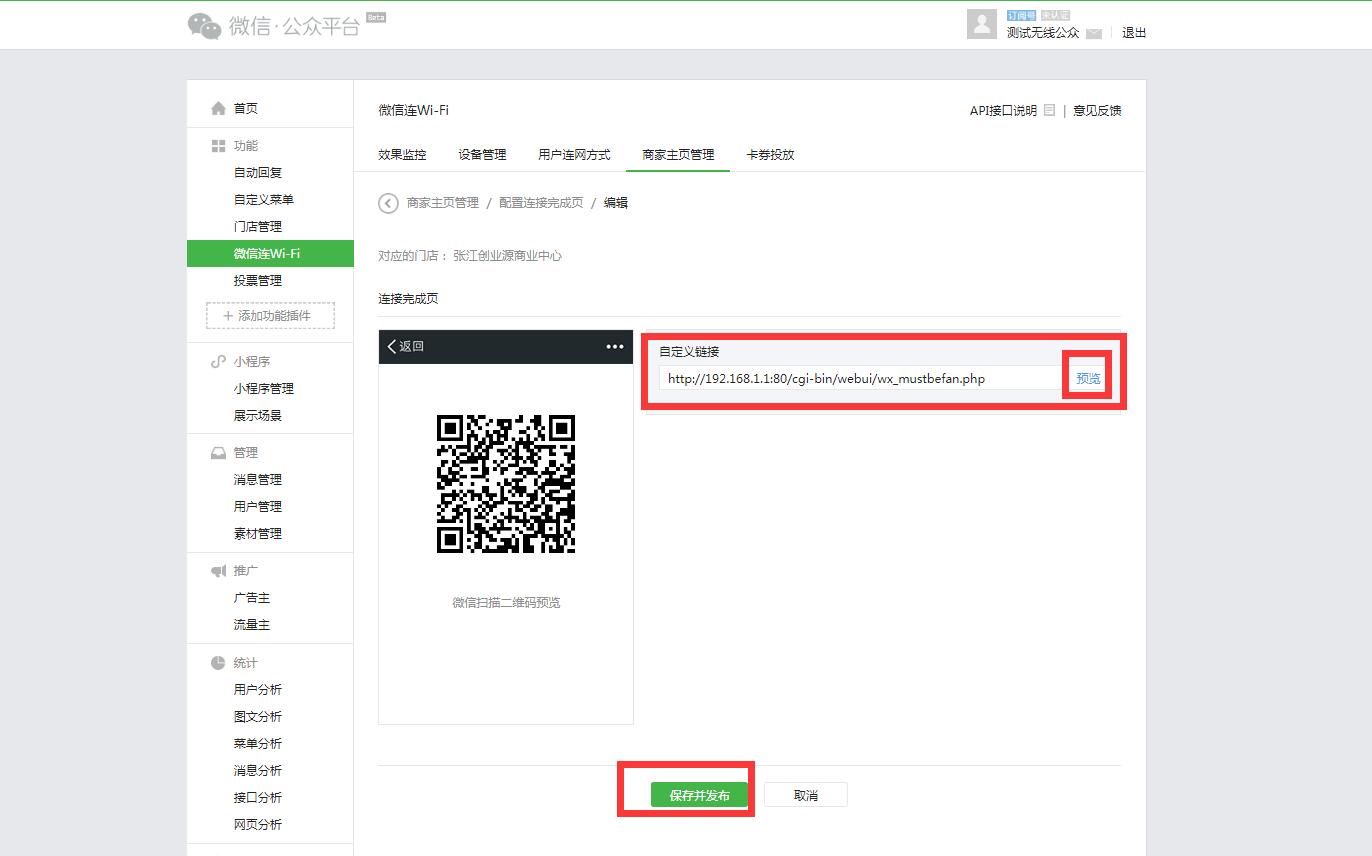The height and width of the screenshot is (856, 1372).
Task: Click the 添加功能插件 button
Action: (x=270, y=316)
